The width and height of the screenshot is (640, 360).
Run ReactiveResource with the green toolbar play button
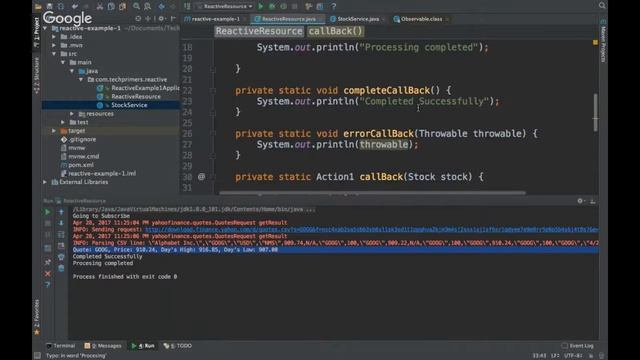(x=261, y=6)
